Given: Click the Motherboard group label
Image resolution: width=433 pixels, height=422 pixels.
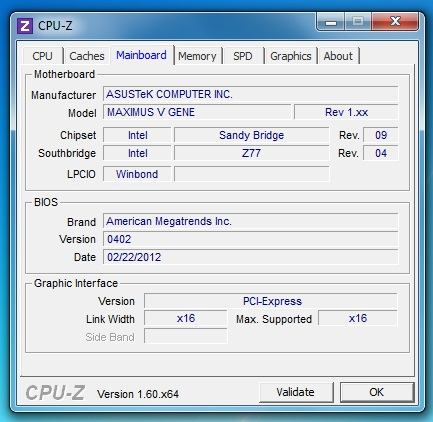Looking at the screenshot, I should pos(64,74).
